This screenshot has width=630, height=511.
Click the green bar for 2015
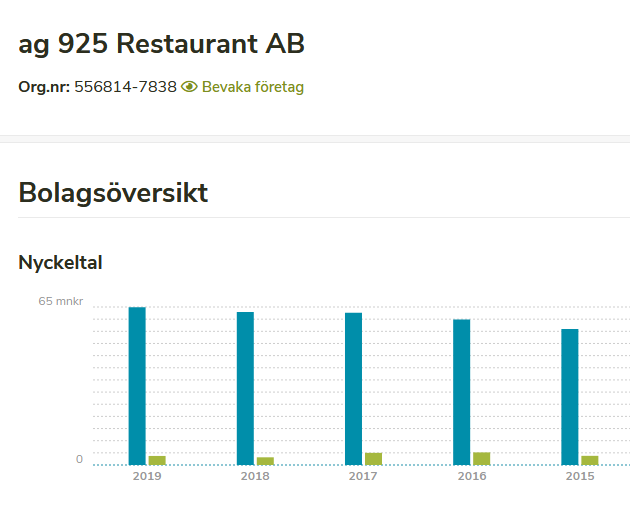point(589,460)
